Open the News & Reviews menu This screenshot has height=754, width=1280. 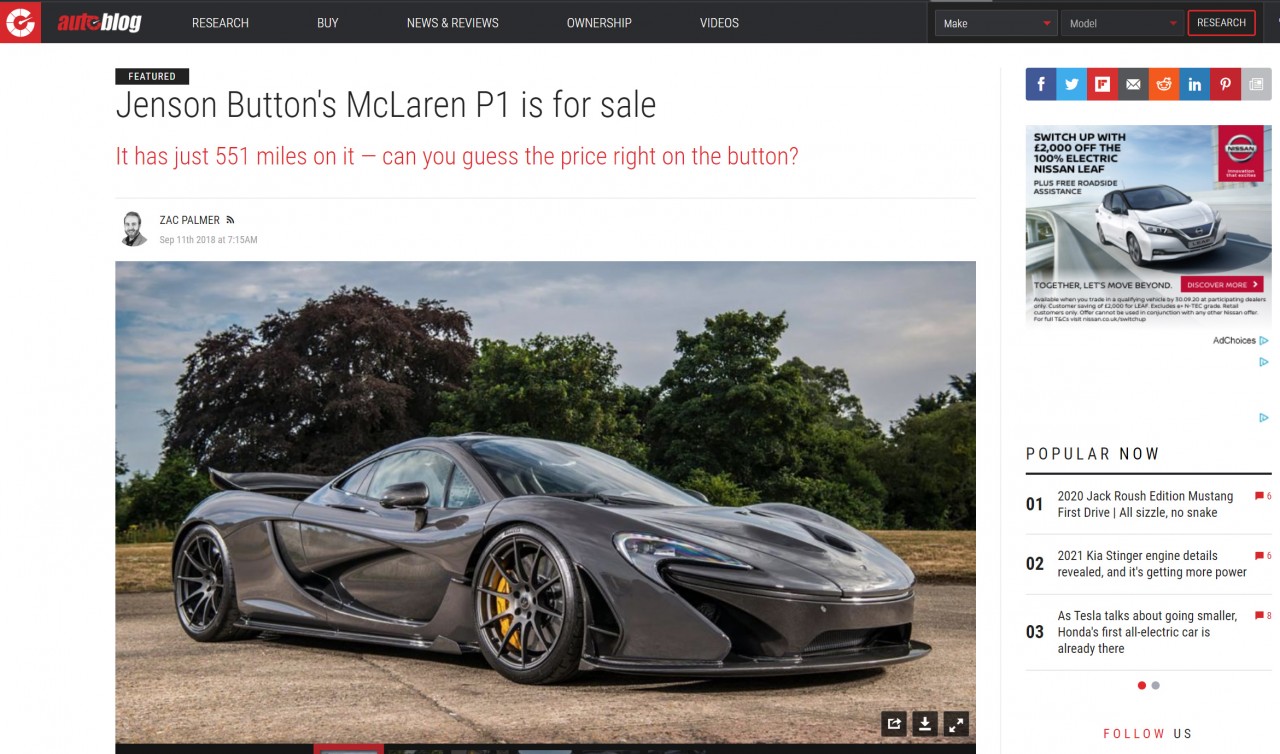pos(452,23)
